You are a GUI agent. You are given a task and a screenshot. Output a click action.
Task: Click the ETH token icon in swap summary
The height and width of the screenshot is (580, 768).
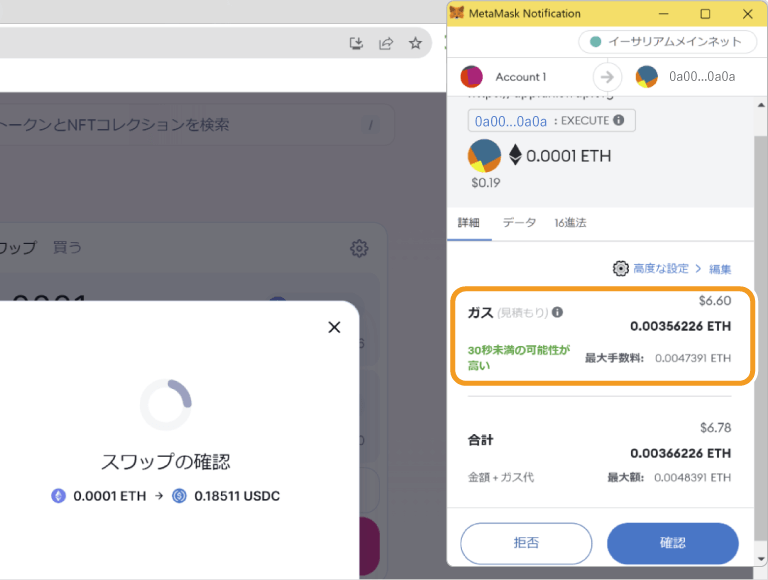(58, 496)
